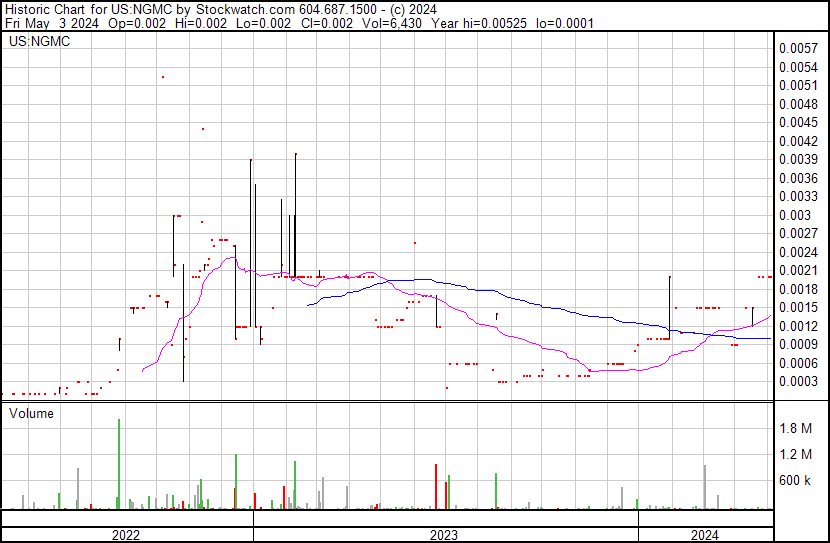
Task: Click the US:NGMC symbol label
Action: click(x=40, y=41)
